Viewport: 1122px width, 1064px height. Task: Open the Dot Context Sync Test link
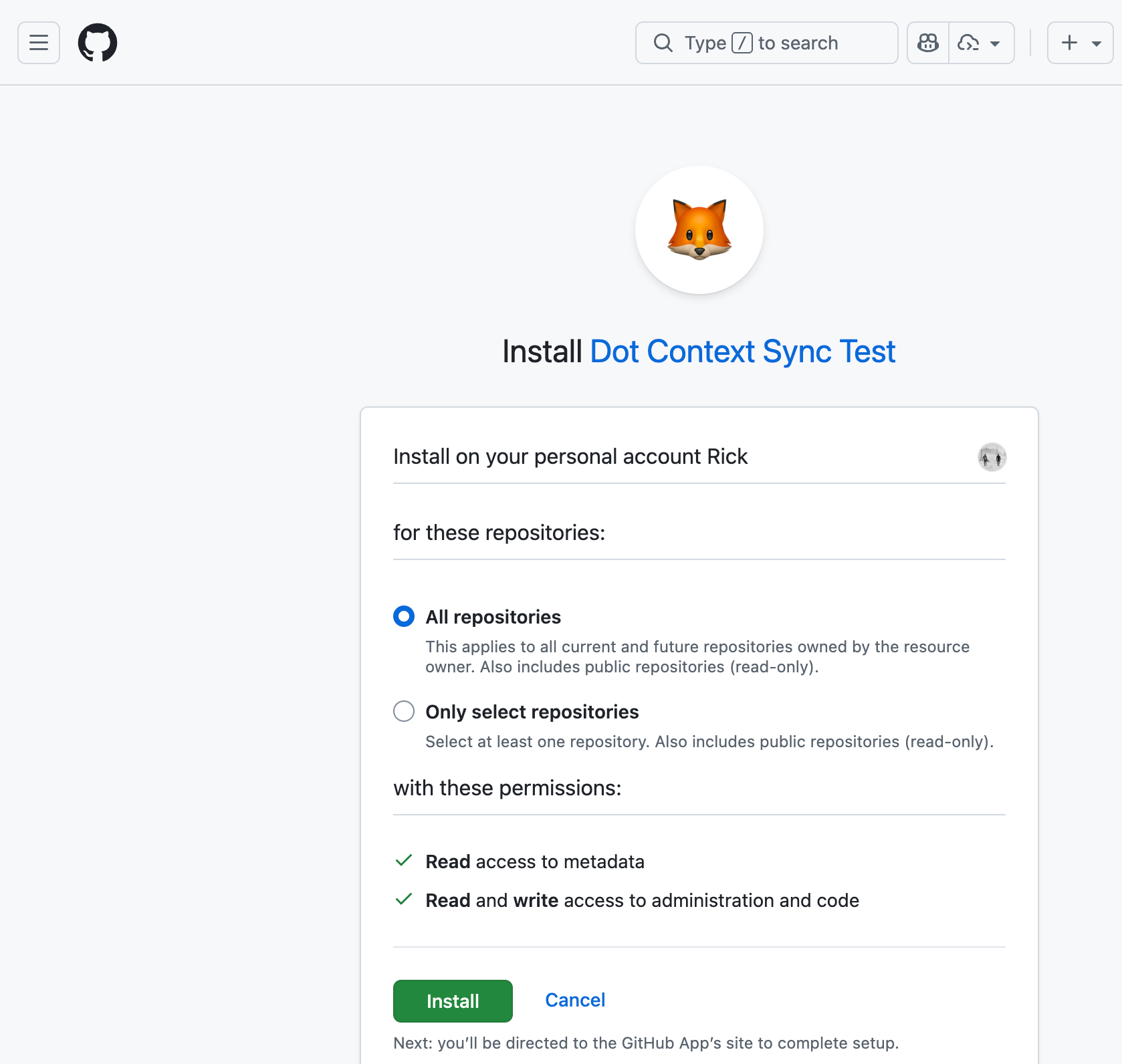pos(742,351)
